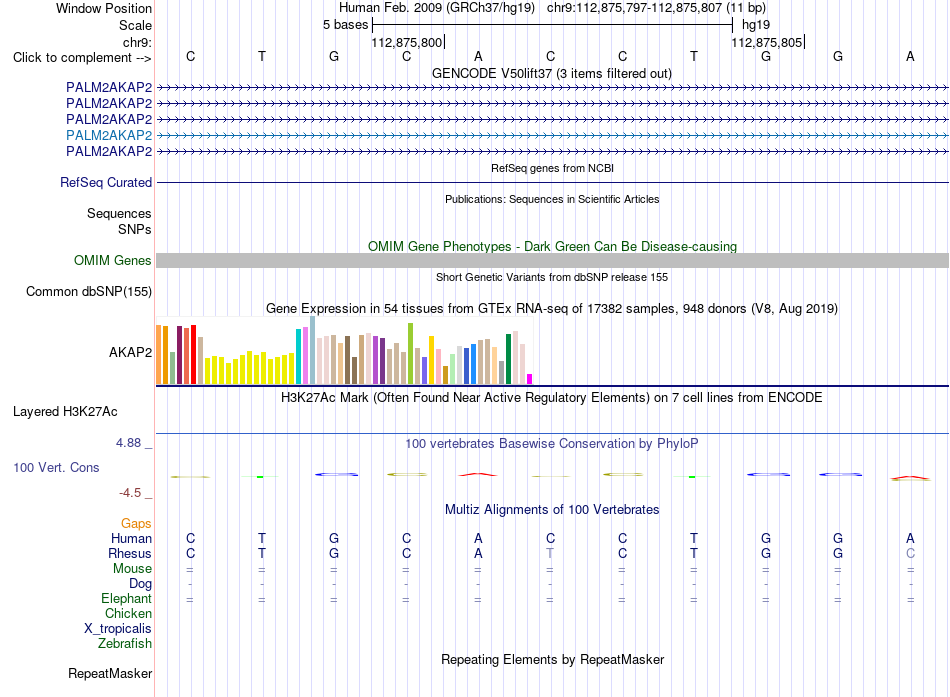Select the Zebrafish alignment row label
This screenshot has width=950, height=697.
coord(125,644)
